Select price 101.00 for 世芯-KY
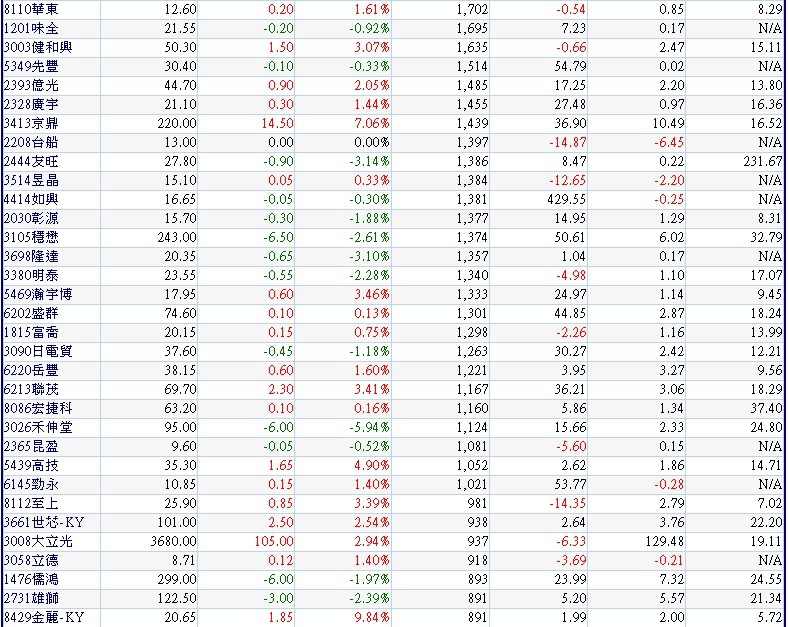789x627 pixels. 177,522
